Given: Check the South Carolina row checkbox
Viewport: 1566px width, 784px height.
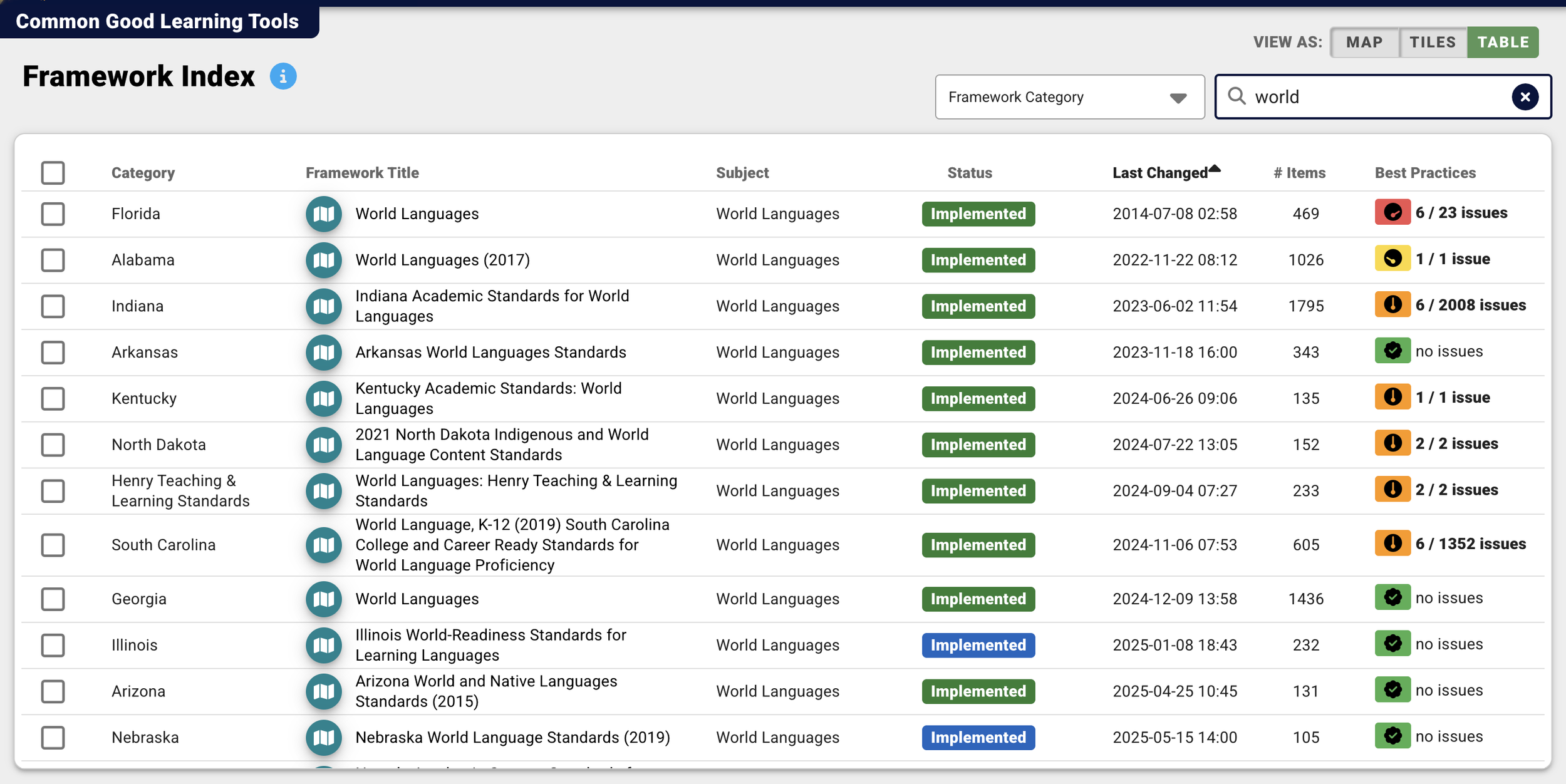Looking at the screenshot, I should tap(53, 545).
